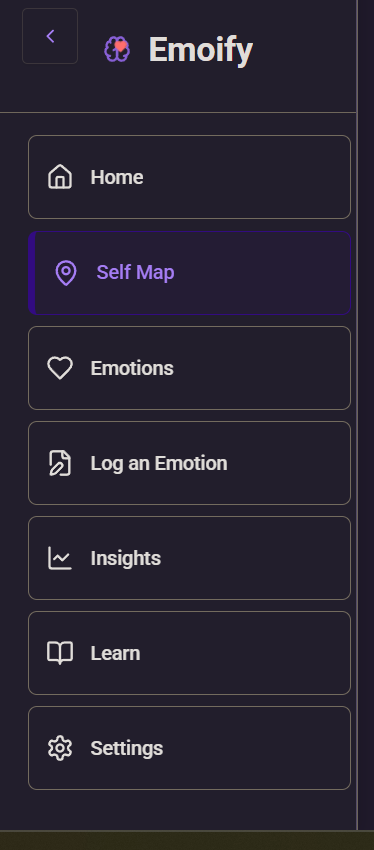The width and height of the screenshot is (374, 850).
Task: Select the Self Map menu item
Action: point(189,273)
